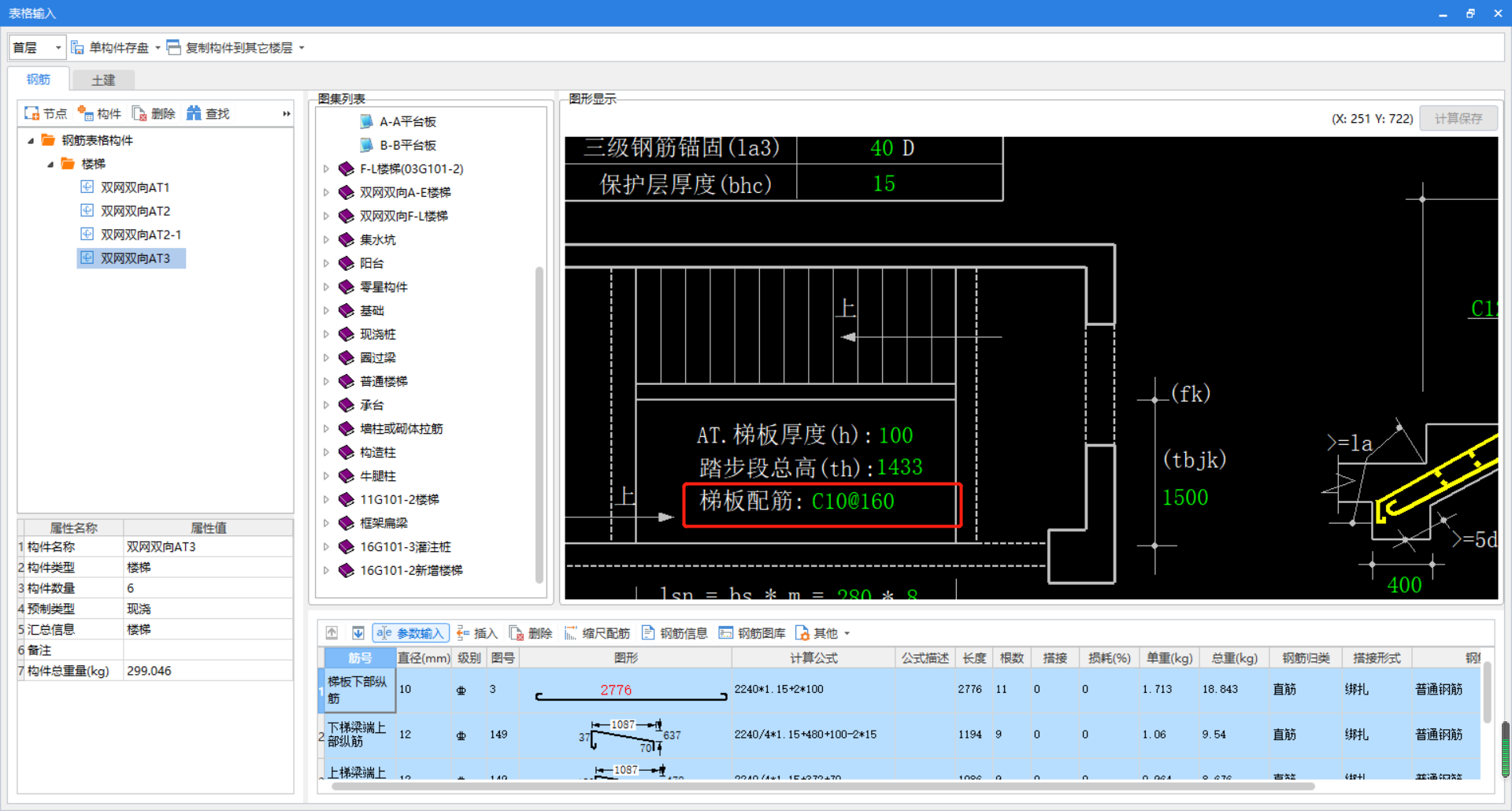Click the rebar table horizontal scrollbar

click(x=823, y=786)
